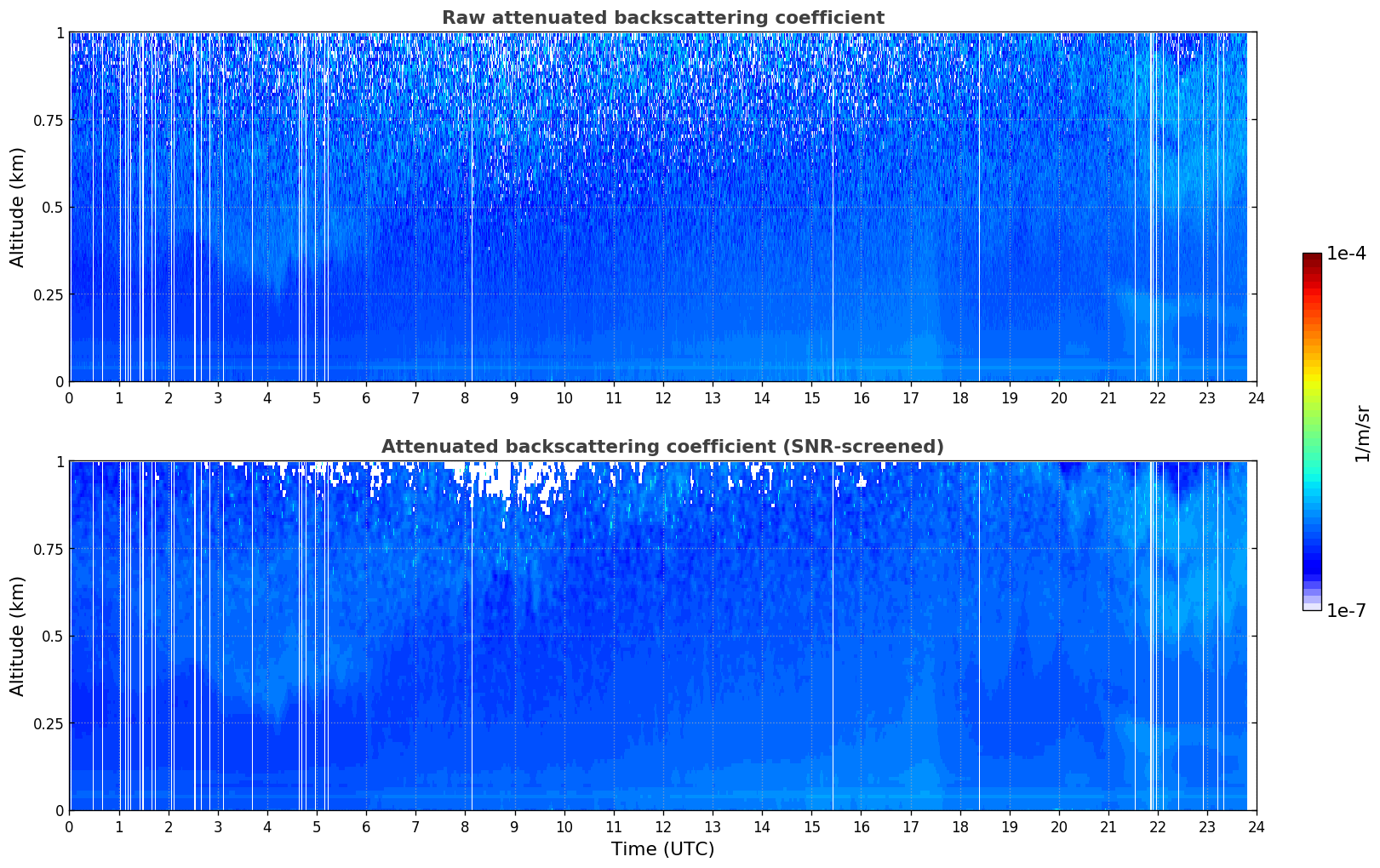
Task: Click hour '24' tick under the bottom plot
Action: click(x=1257, y=827)
